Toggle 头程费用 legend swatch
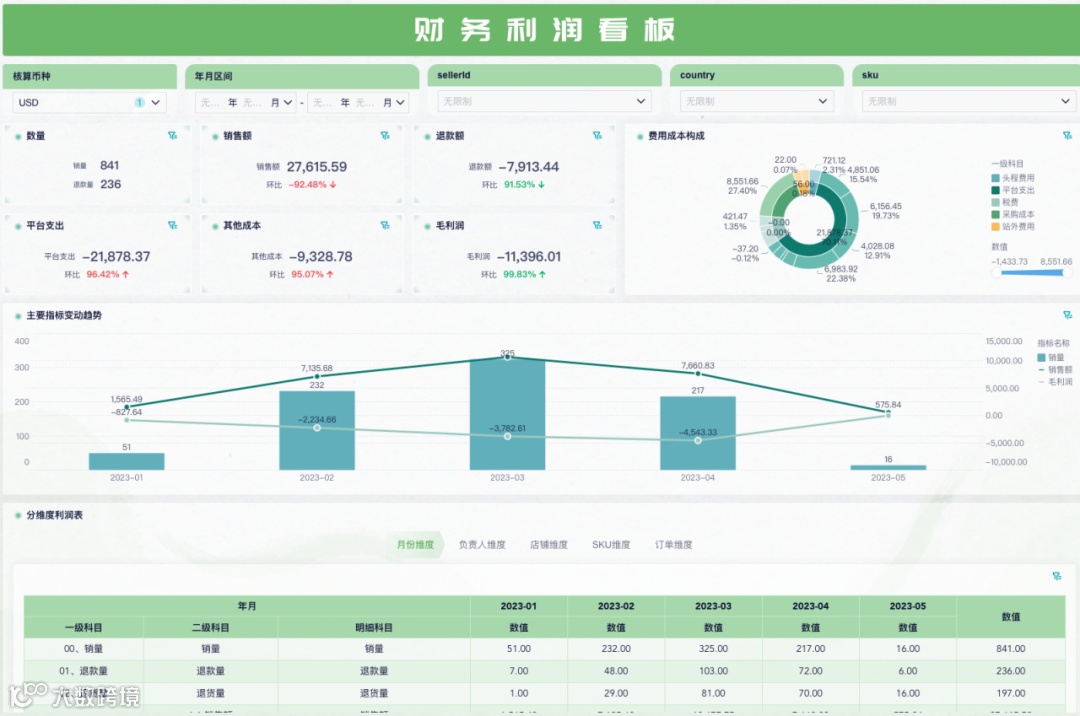 [995, 178]
